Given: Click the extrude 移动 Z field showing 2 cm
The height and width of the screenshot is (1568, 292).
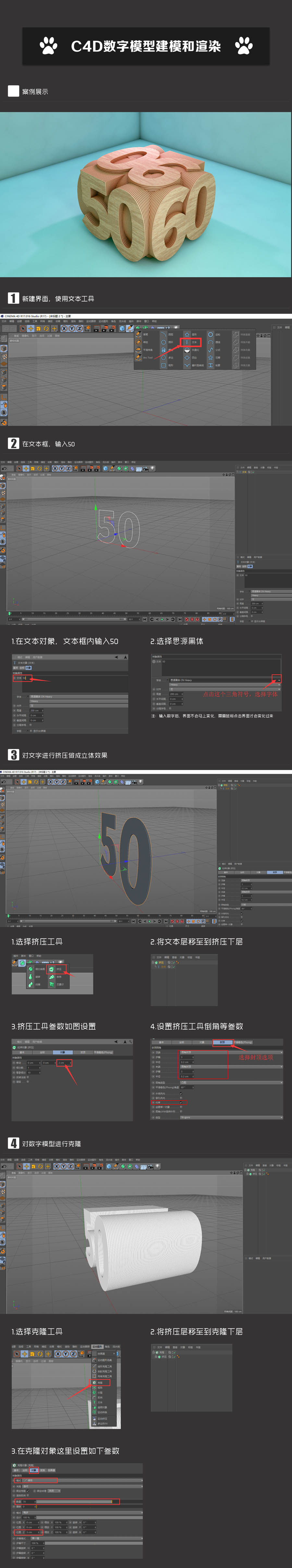Looking at the screenshot, I should (x=65, y=1063).
